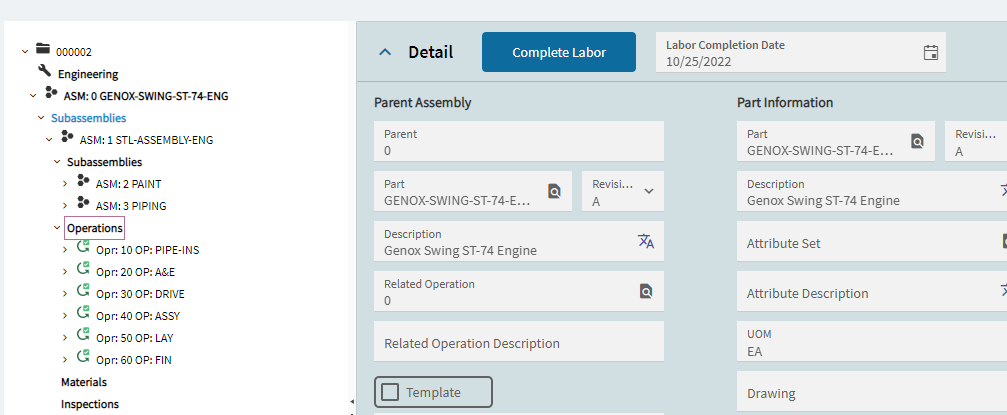The width and height of the screenshot is (1007, 415).
Task: Open the blue Subassemblies link
Action: click(x=88, y=118)
